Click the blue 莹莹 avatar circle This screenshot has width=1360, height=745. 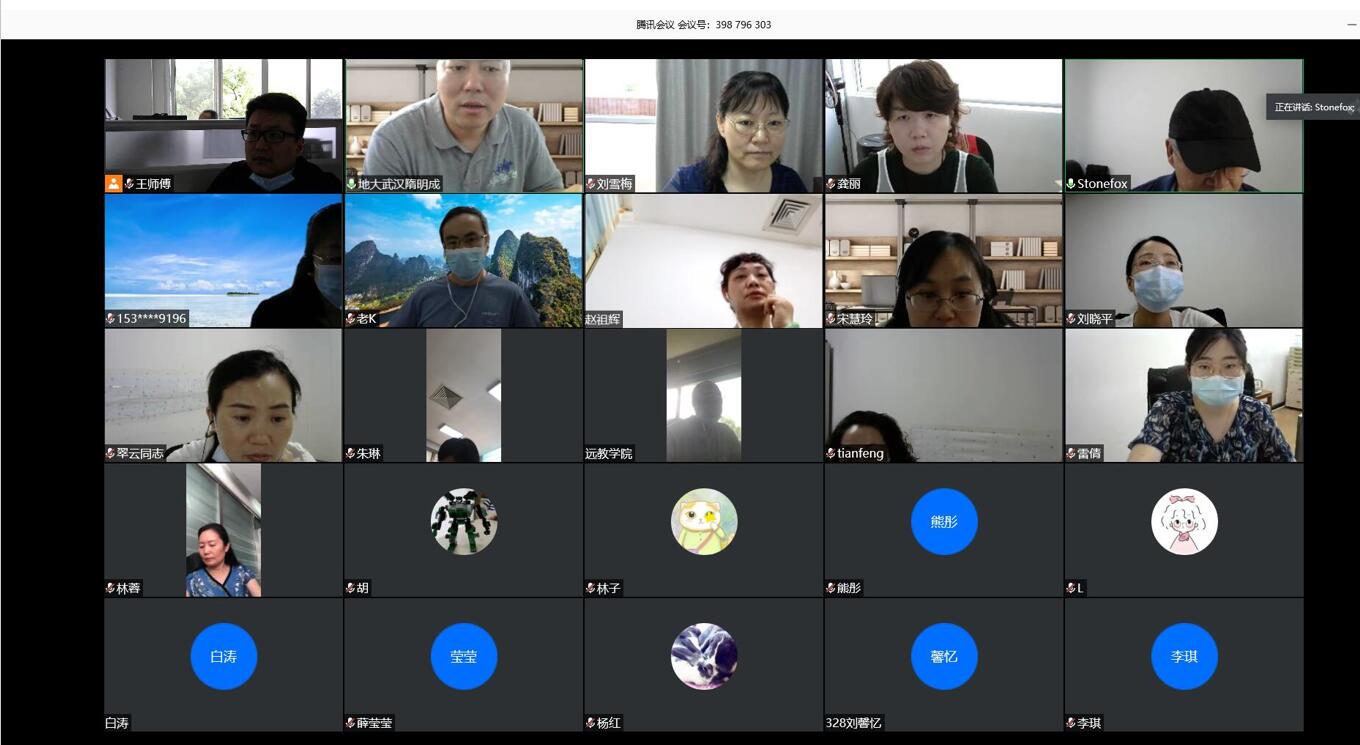pos(464,656)
